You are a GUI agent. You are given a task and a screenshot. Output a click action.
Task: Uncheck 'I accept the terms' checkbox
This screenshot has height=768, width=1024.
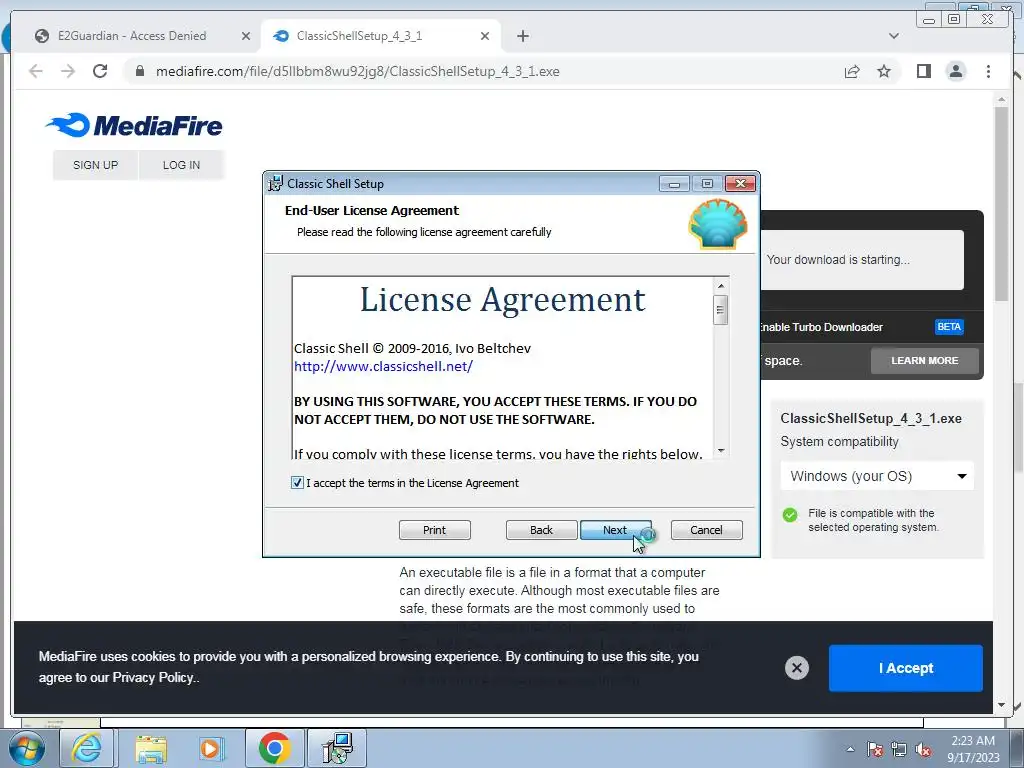297,483
